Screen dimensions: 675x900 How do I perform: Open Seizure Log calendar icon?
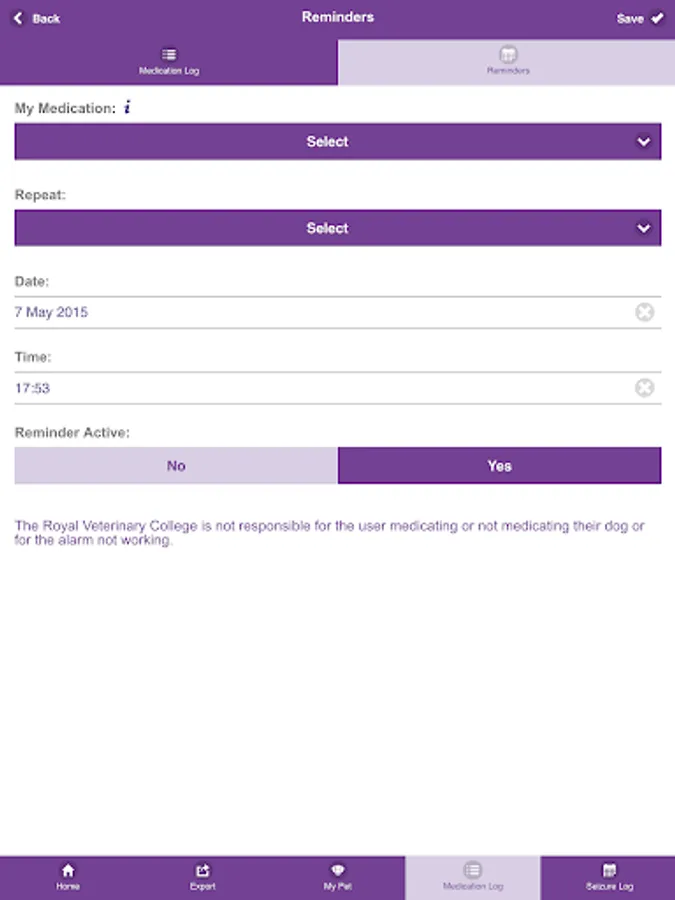[x=609, y=871]
